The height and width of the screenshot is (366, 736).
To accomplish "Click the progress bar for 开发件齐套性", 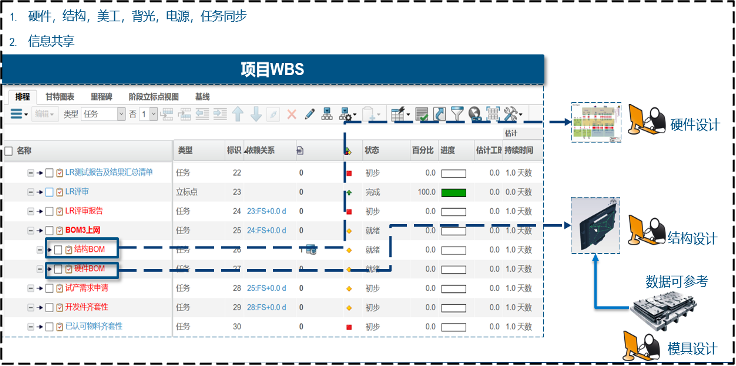I will pos(453,308).
